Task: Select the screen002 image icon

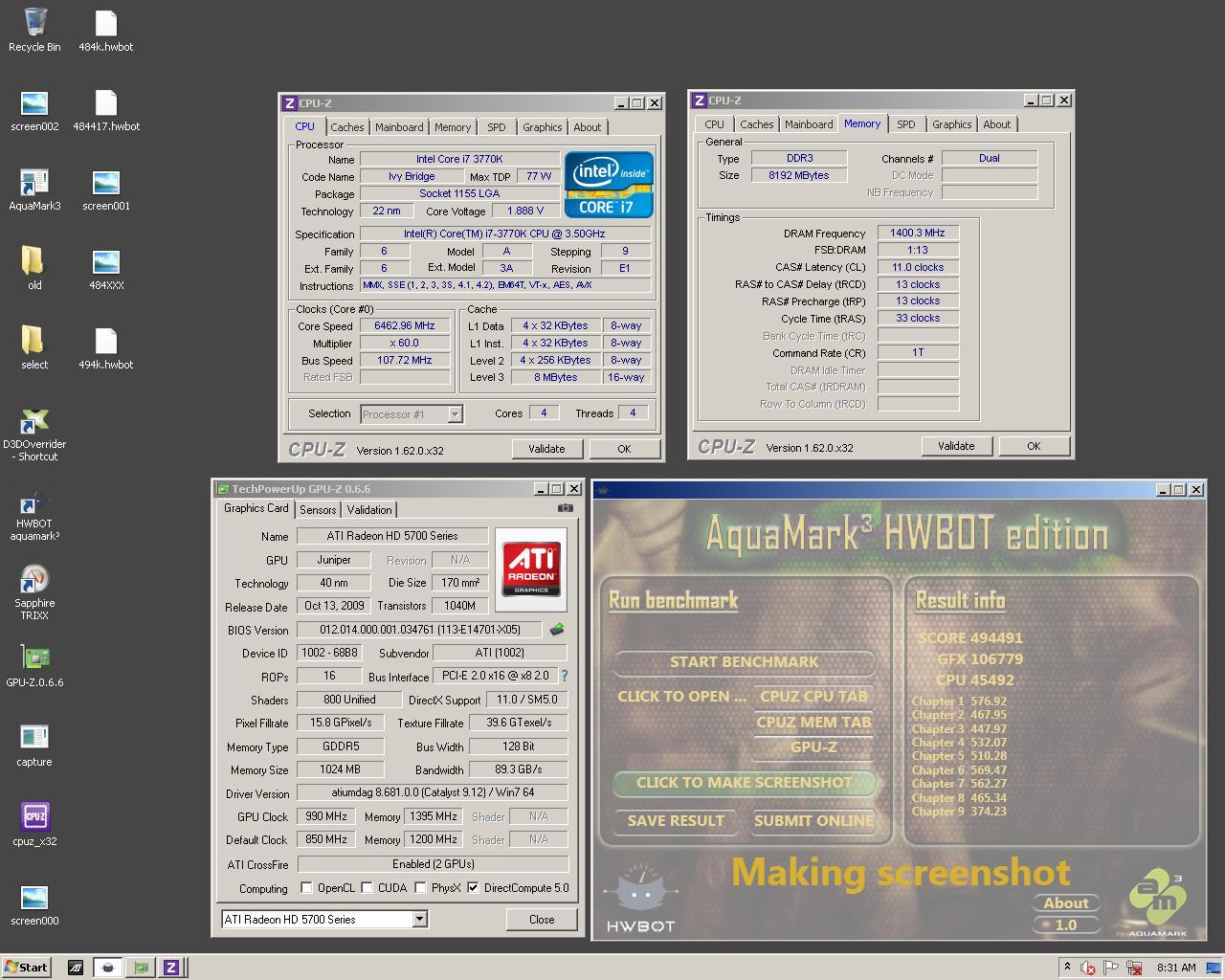Action: coord(34,110)
